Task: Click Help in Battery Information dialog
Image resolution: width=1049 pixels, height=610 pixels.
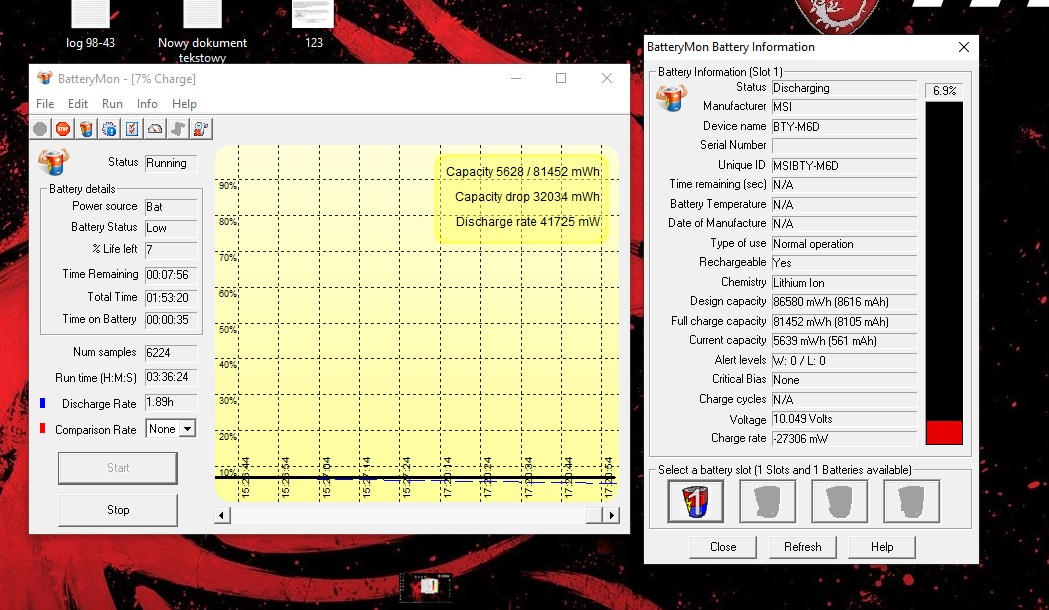Action: pos(882,546)
